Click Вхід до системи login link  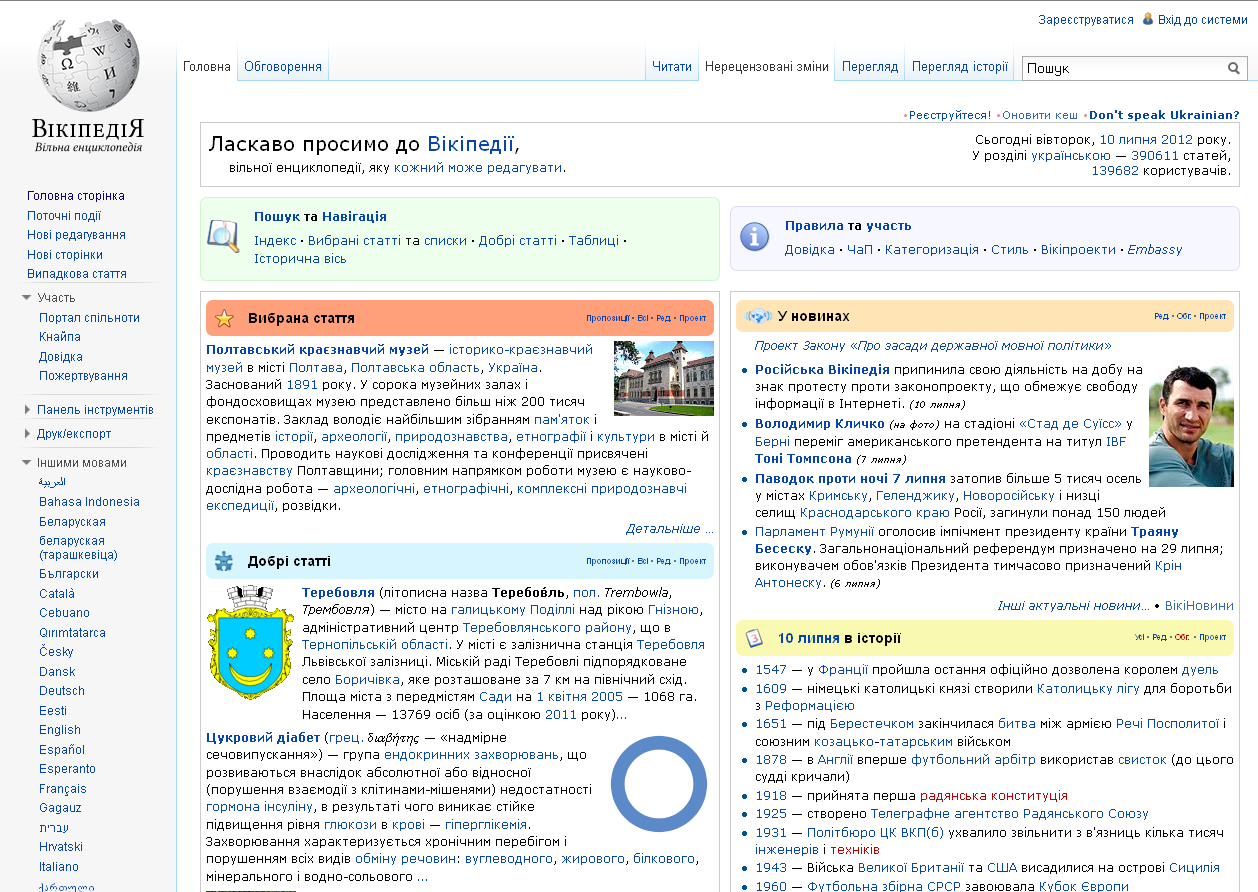(x=1203, y=20)
